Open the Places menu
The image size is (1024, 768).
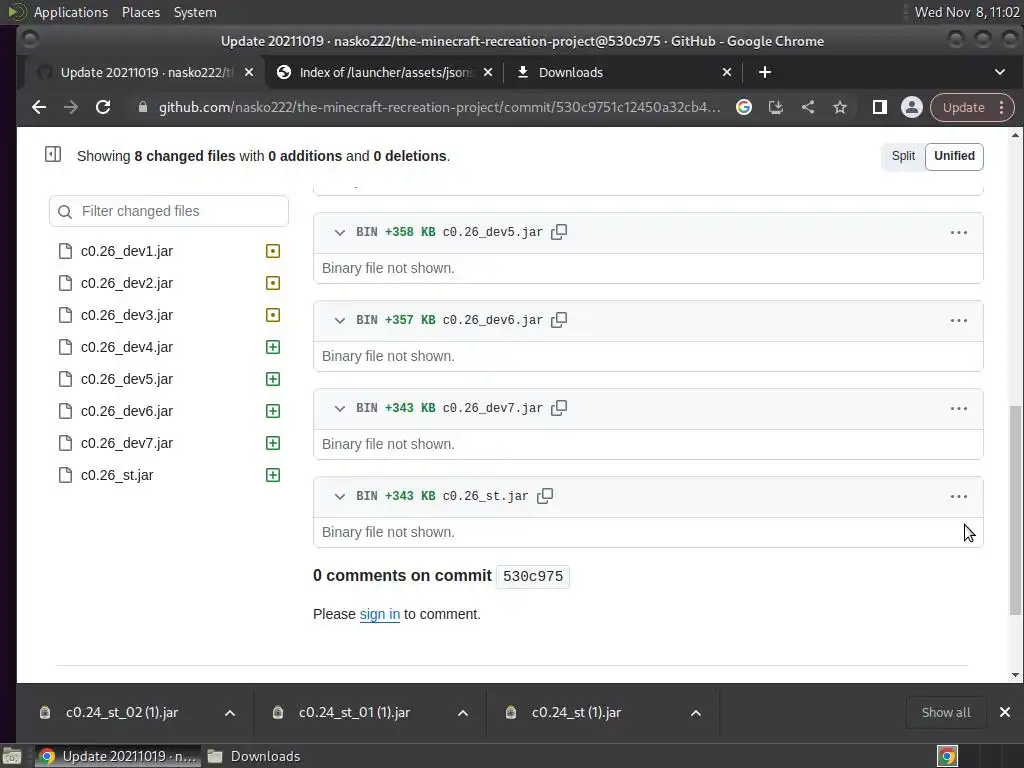141,12
